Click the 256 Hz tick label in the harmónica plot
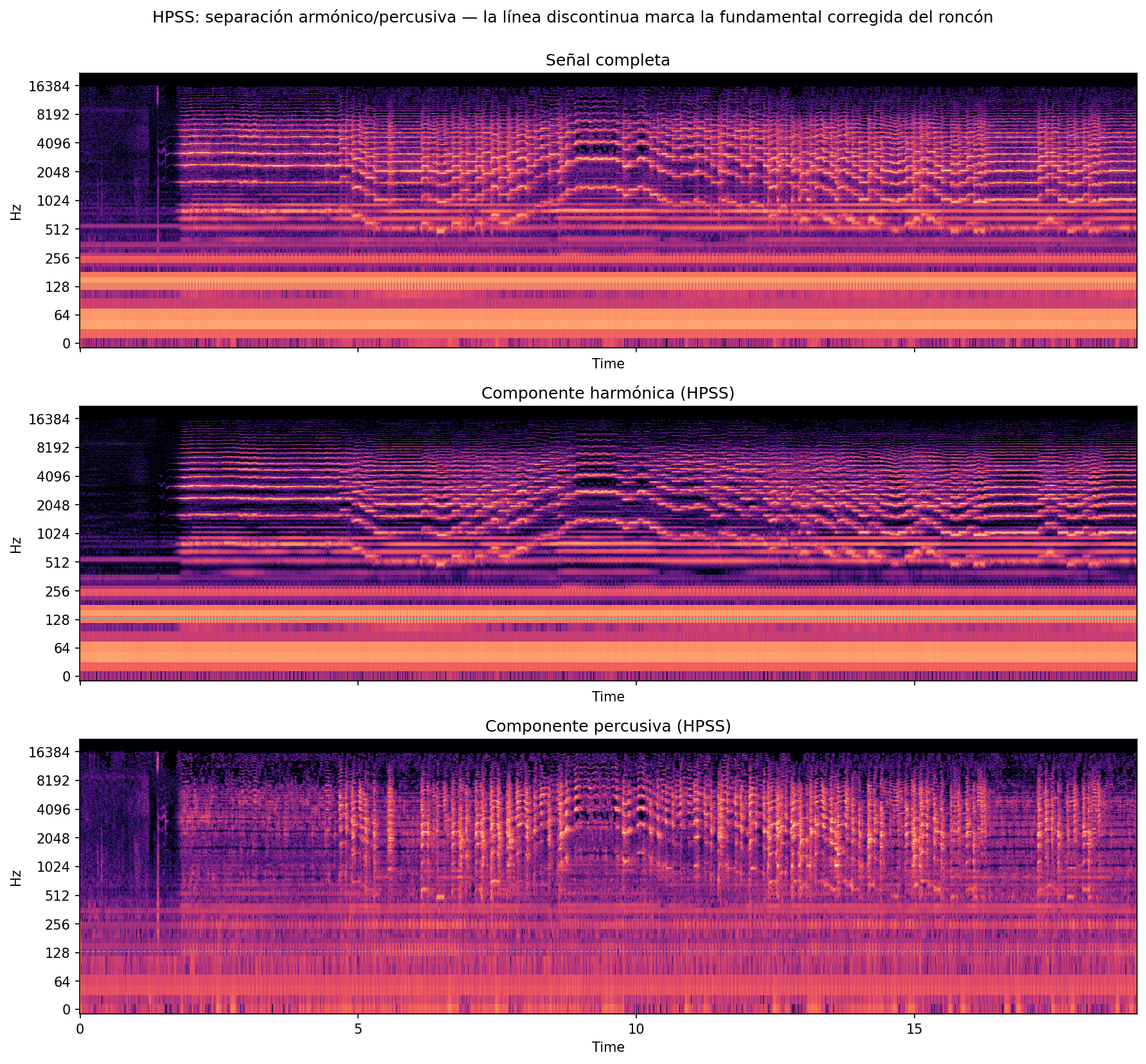1146x1064 pixels. point(57,591)
